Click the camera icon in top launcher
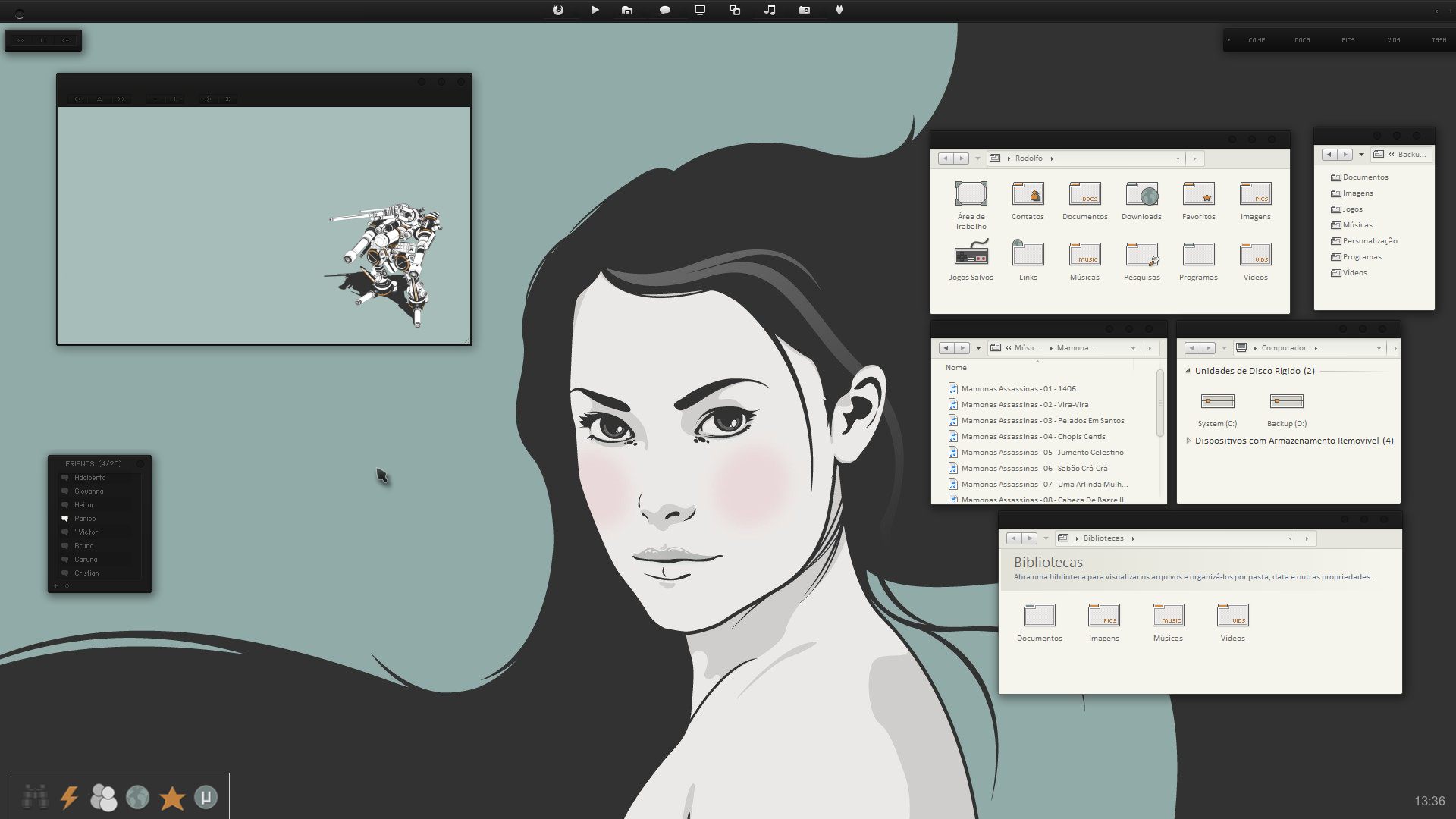 click(x=805, y=10)
